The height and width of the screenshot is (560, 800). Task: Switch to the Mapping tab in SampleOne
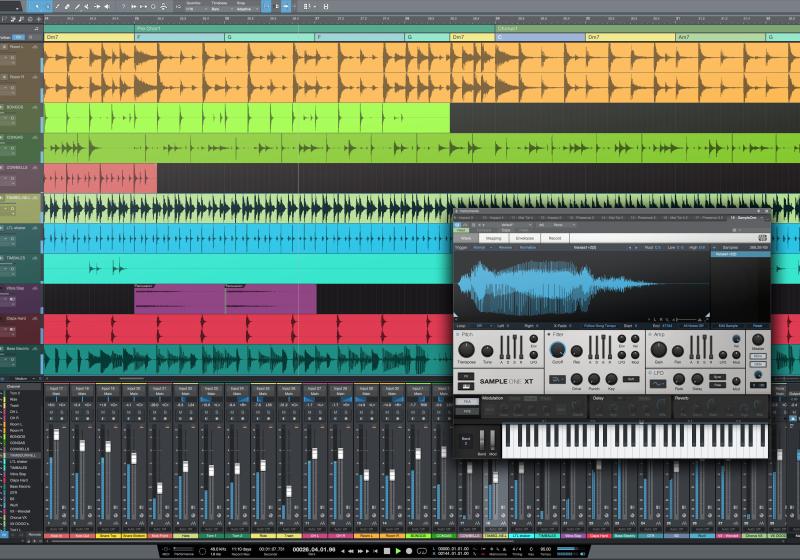coord(493,238)
